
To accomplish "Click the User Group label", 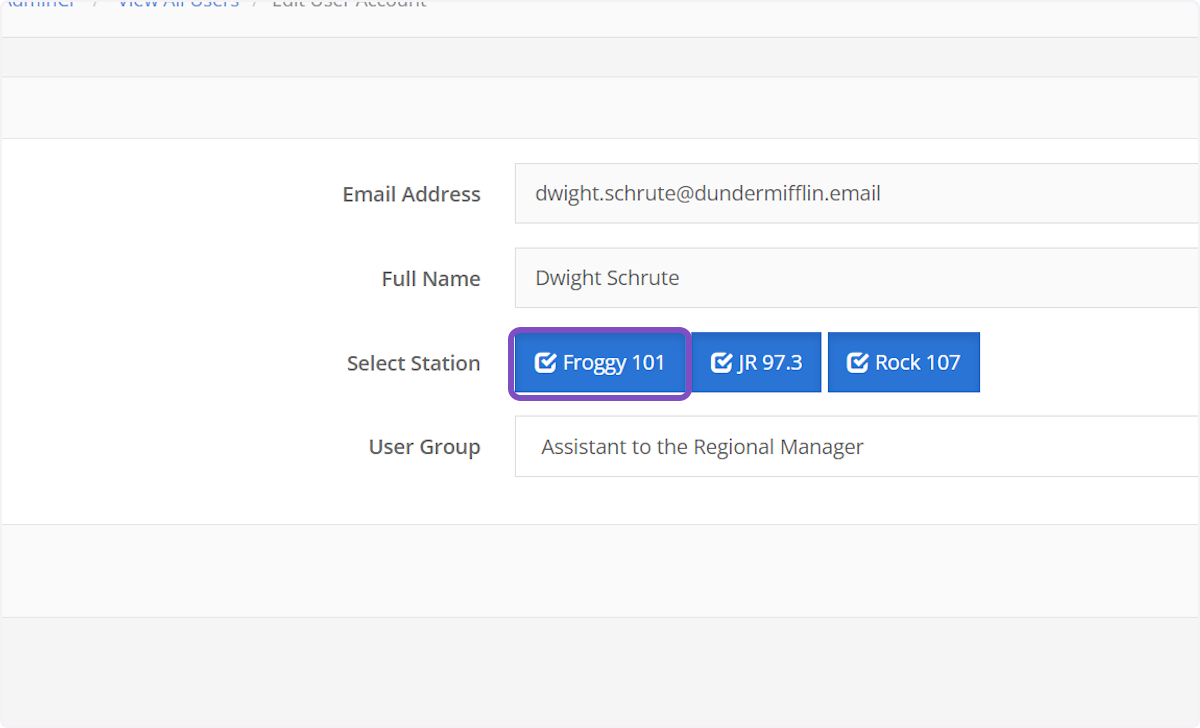I will click(x=424, y=447).
